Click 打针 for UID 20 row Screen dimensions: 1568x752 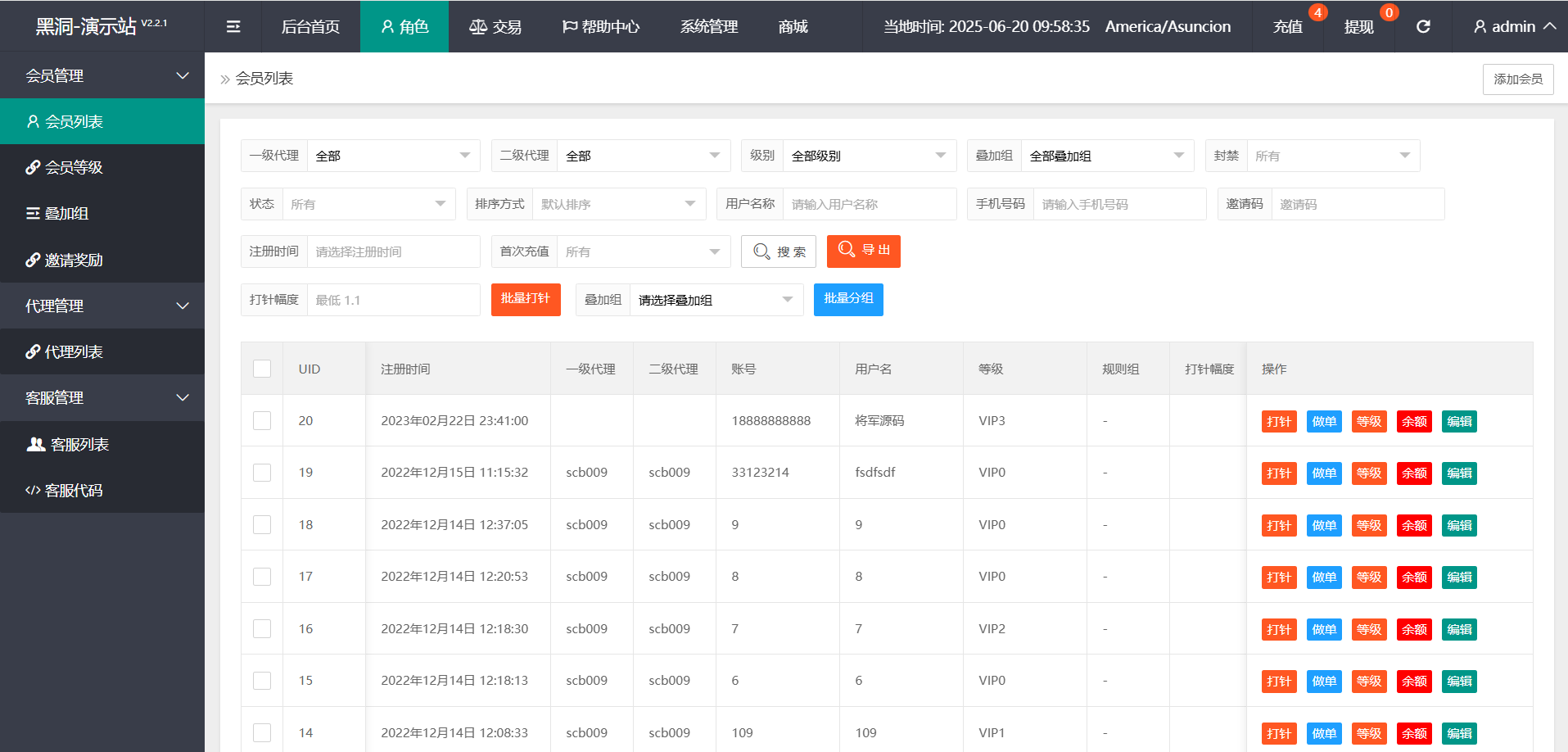pos(1279,421)
